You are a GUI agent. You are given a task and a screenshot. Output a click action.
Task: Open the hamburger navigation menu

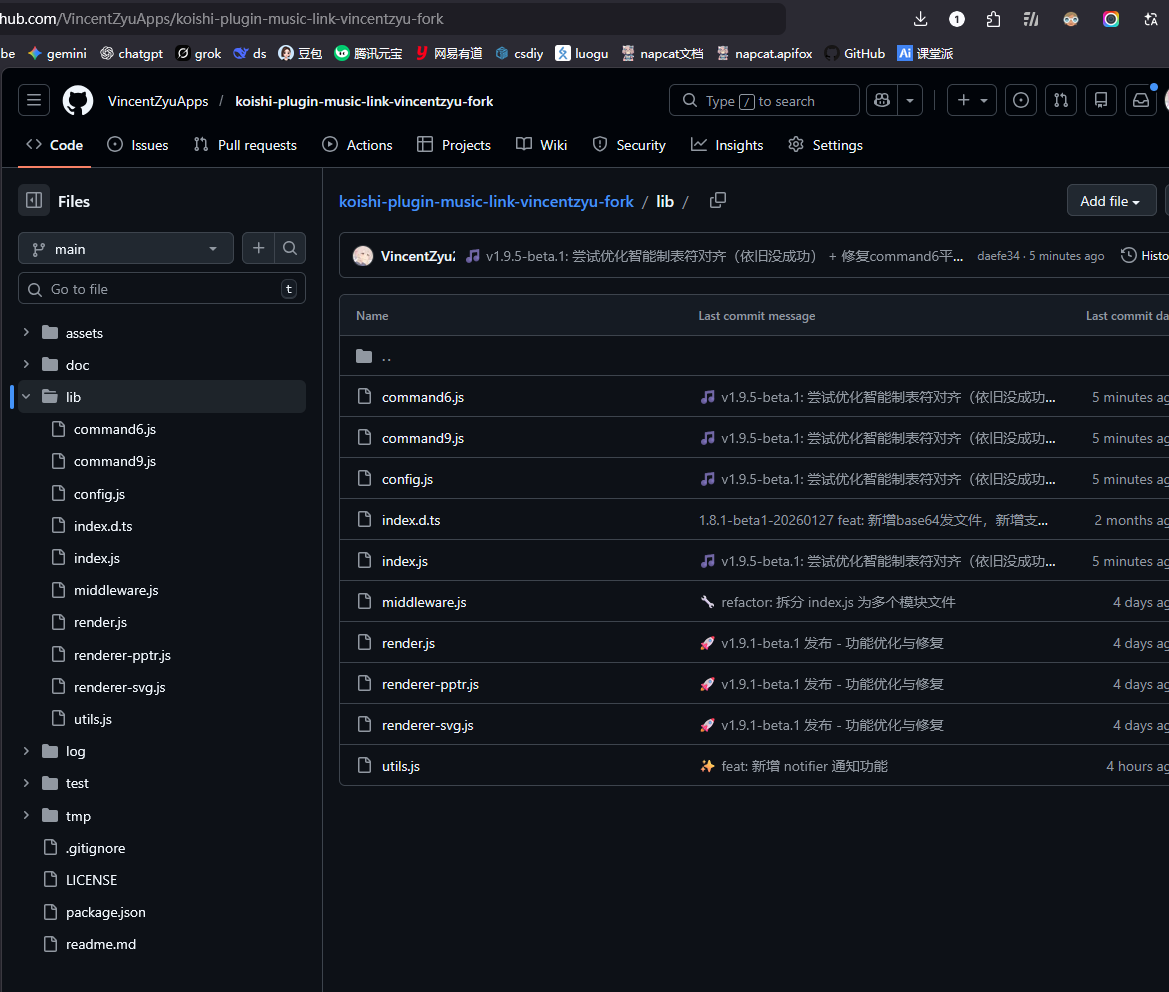[33, 100]
